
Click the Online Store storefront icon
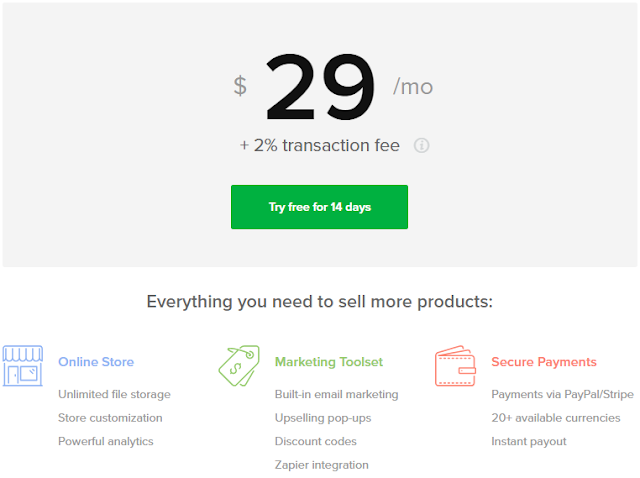pos(22,366)
